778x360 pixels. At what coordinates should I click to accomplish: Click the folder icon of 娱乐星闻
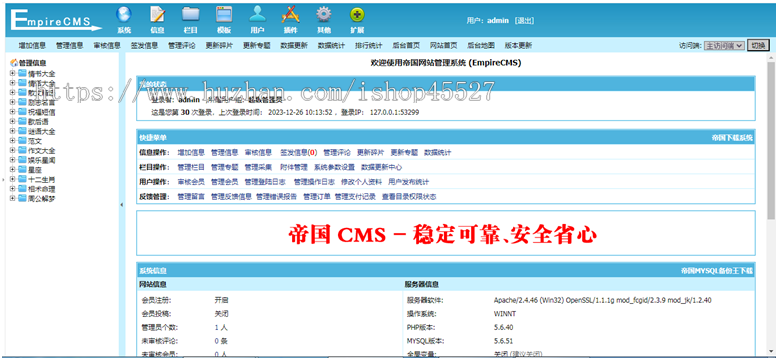coord(22,160)
